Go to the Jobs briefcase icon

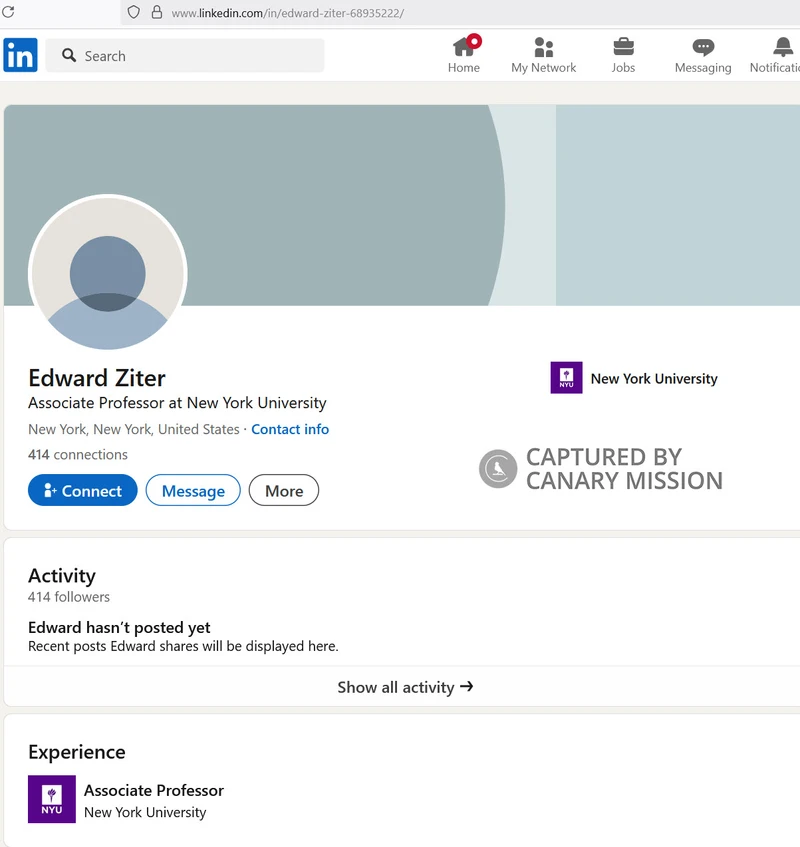pos(623,47)
